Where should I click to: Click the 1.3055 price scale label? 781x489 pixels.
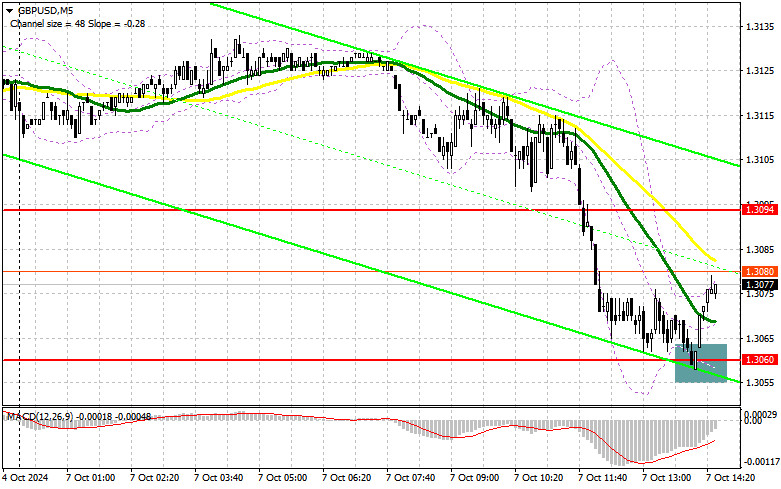pos(761,382)
